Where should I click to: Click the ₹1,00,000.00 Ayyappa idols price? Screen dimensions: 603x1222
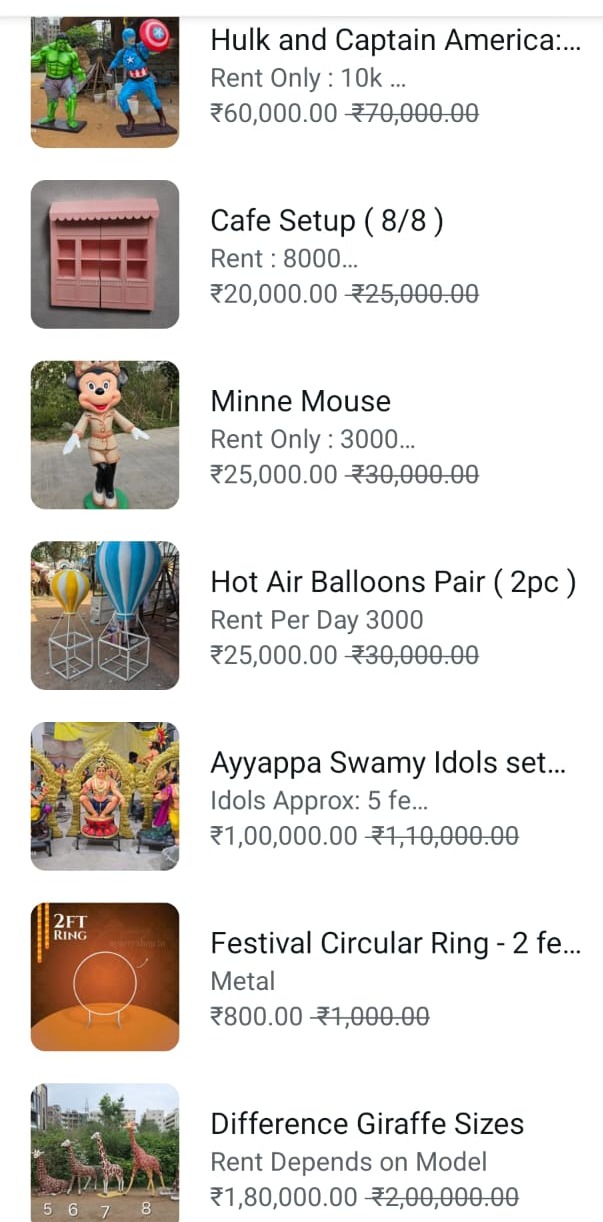pos(284,836)
